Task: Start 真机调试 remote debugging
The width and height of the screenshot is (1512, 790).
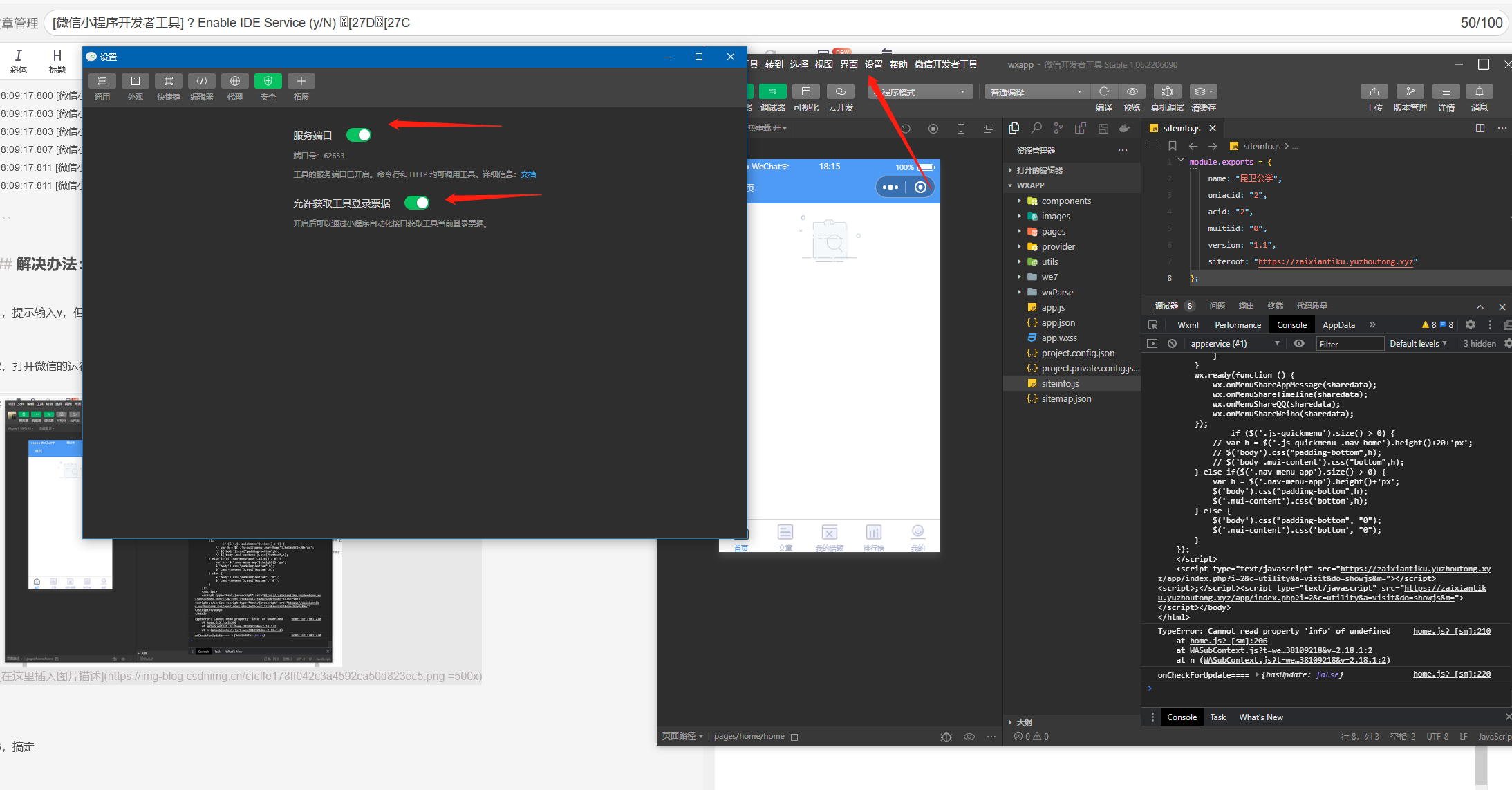Action: (x=1167, y=91)
